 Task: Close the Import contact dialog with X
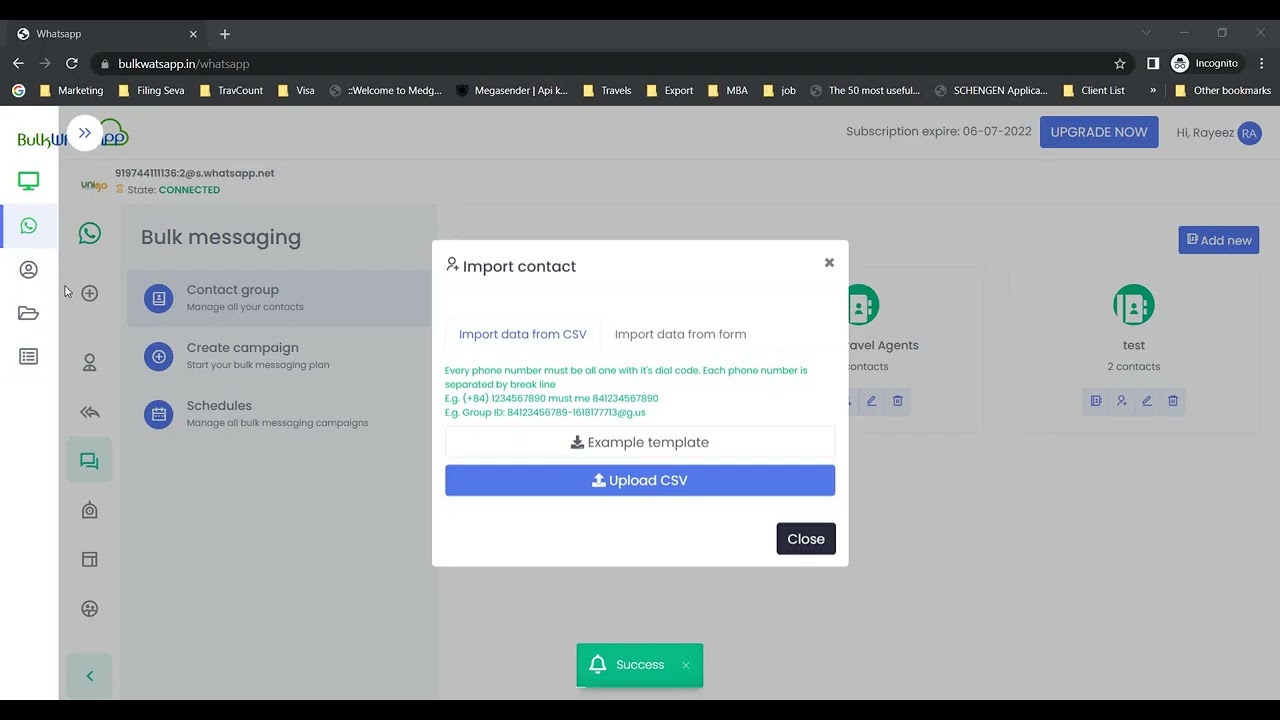829,263
